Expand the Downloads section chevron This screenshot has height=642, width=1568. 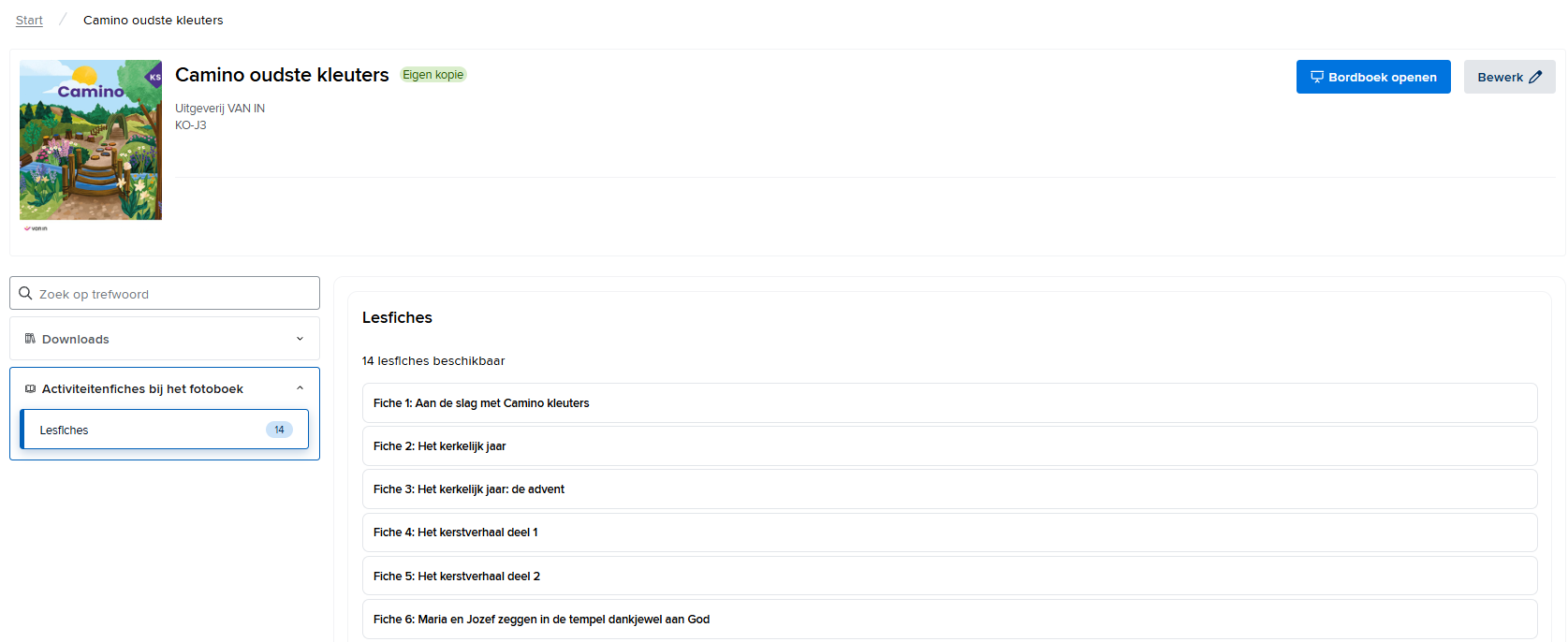tap(300, 339)
